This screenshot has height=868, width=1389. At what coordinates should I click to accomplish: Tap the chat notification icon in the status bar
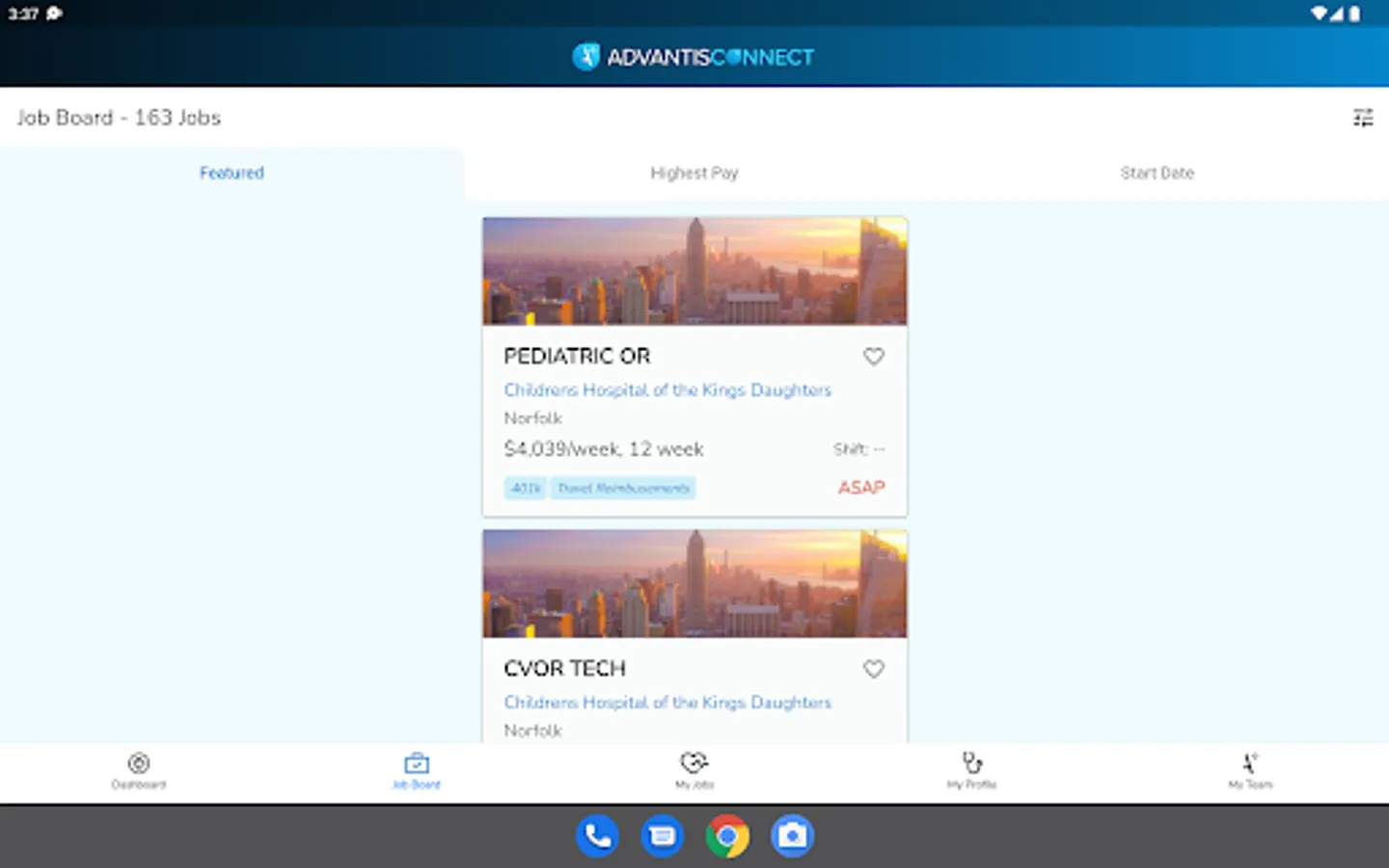pyautogui.click(x=54, y=14)
